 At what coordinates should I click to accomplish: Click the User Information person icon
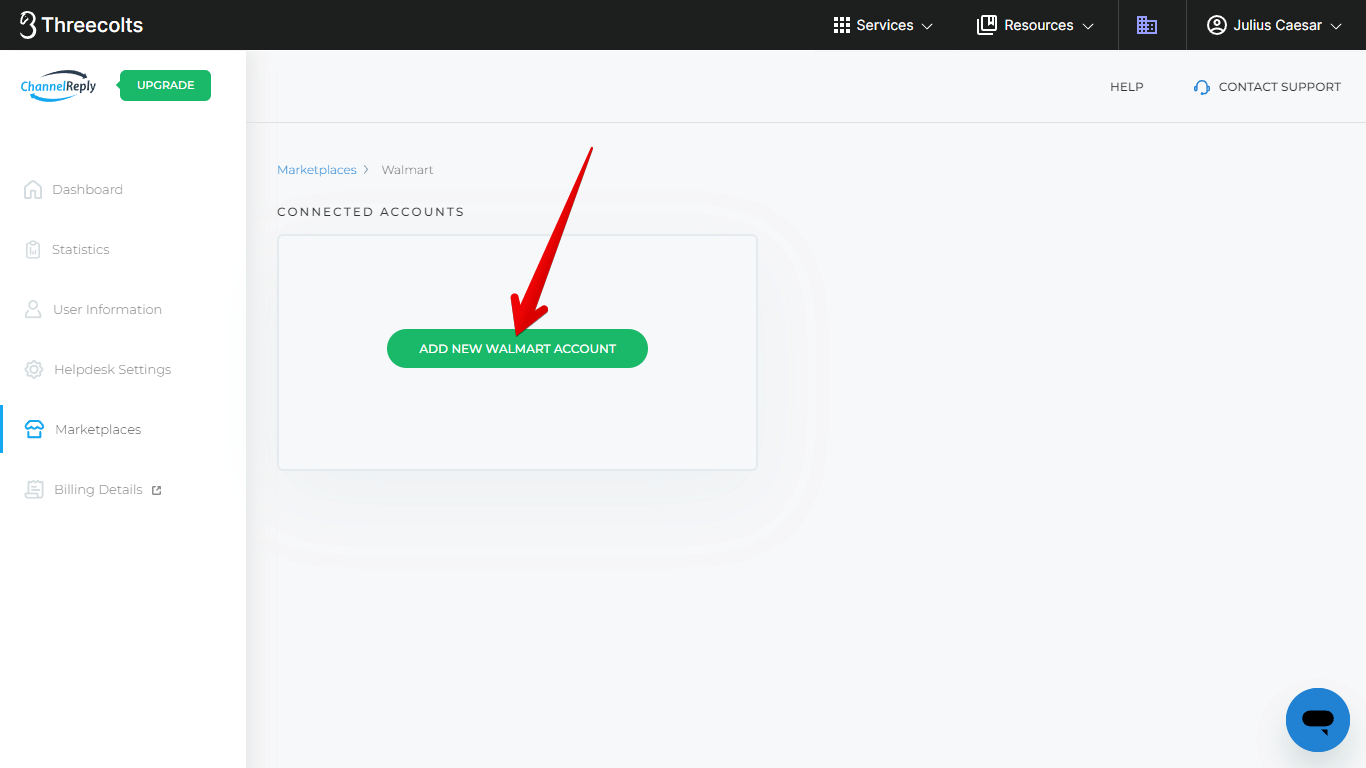point(33,309)
